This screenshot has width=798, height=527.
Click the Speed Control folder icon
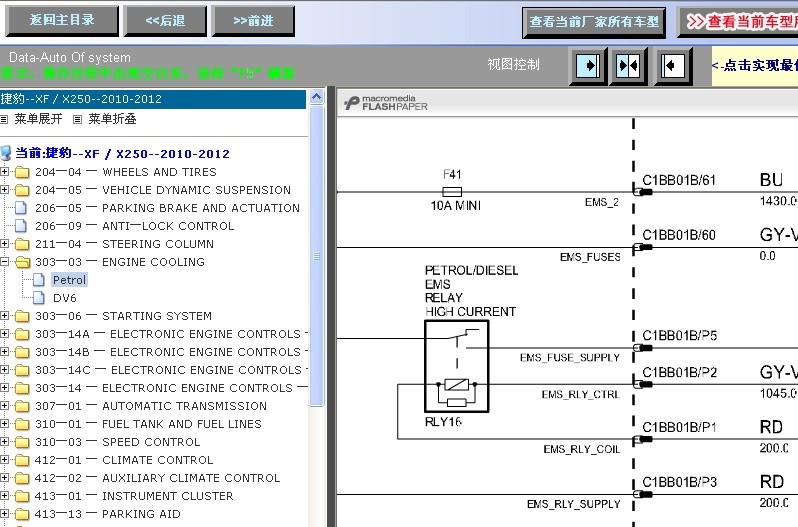22,442
